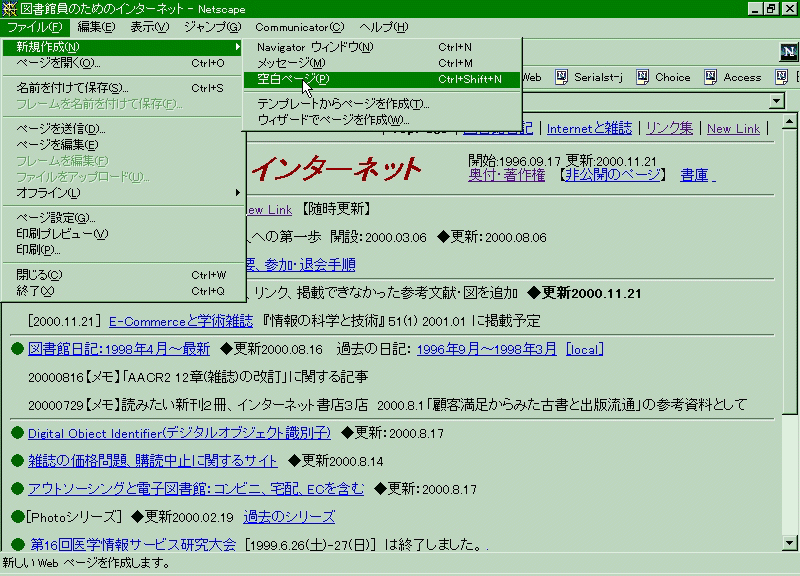Click the text 開始:1996.09.17 更新:2000.11.21
This screenshot has width=800, height=576.
[562, 161]
